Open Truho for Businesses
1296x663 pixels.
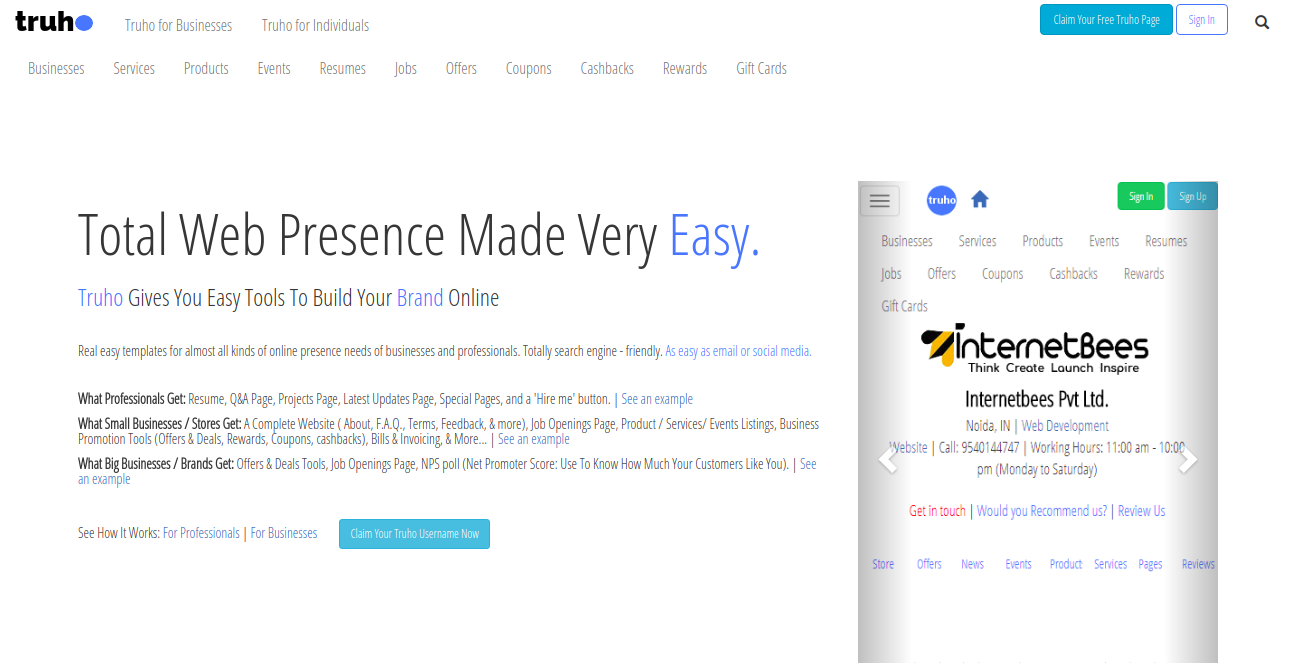pyautogui.click(x=178, y=25)
